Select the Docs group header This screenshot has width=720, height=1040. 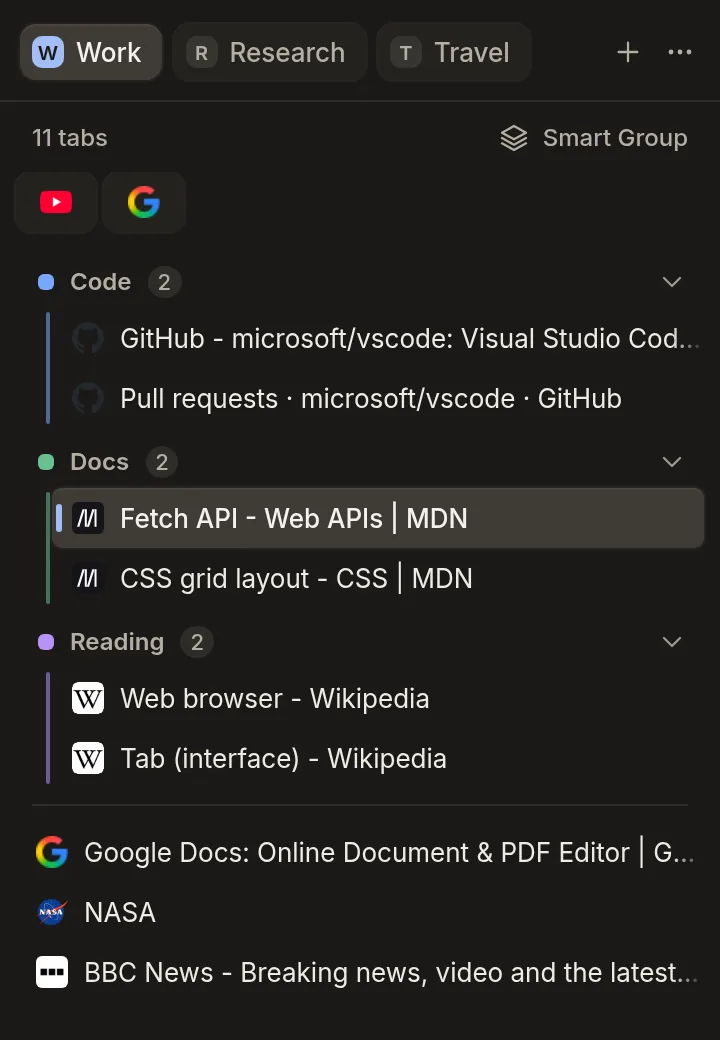[360, 462]
